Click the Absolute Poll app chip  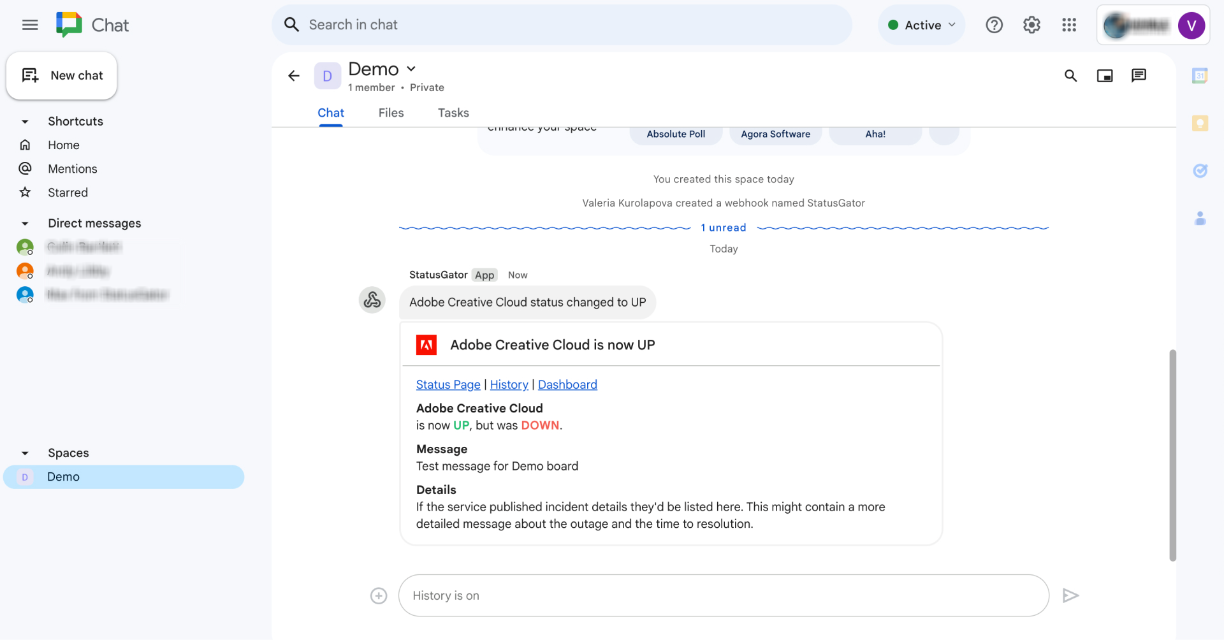[x=676, y=134]
